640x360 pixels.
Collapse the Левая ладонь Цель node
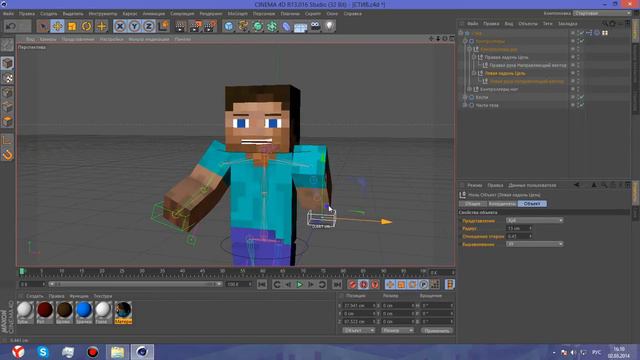click(x=474, y=73)
